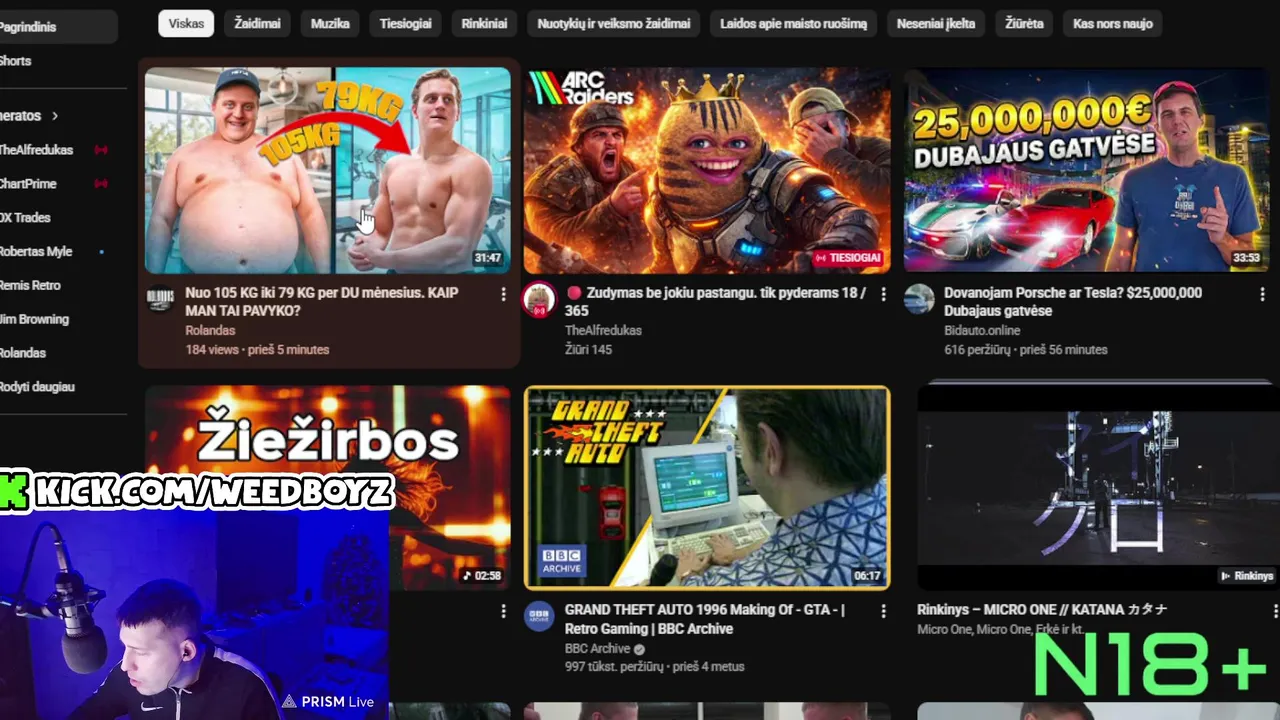Open the Grand Theft Auto BBC Archive thumbnail
This screenshot has height=720, width=1280.
(707, 487)
